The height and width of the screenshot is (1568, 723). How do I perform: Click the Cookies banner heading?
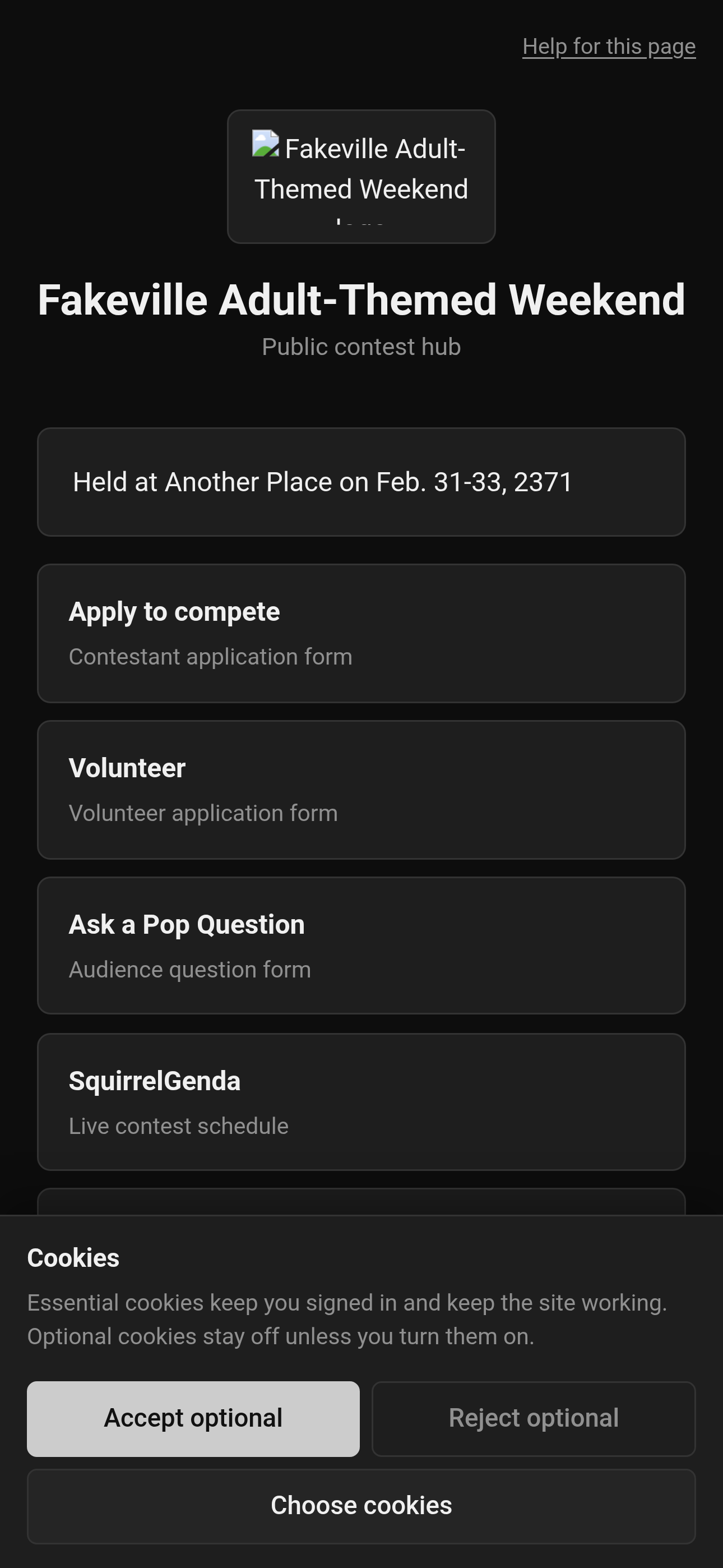coord(73,1258)
